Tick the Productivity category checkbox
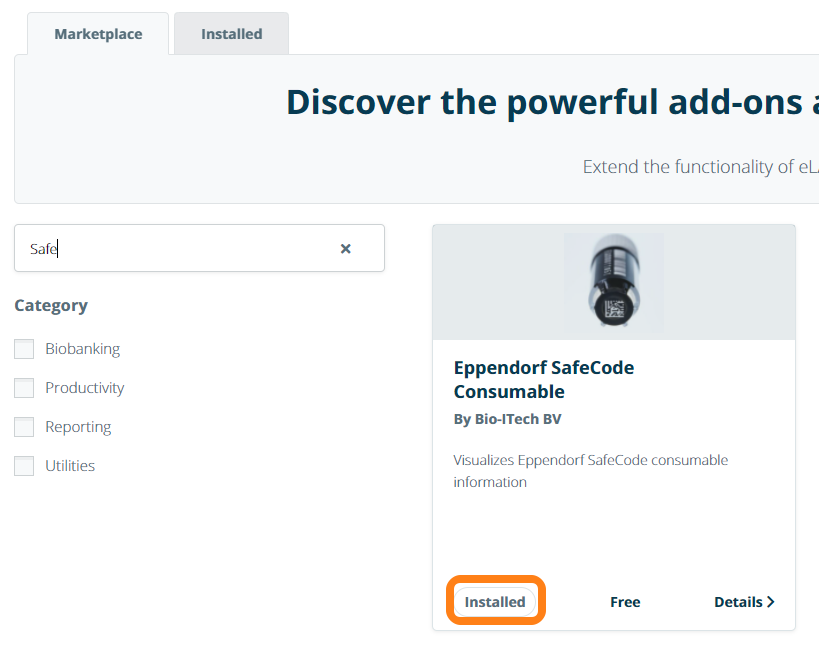 (24, 388)
